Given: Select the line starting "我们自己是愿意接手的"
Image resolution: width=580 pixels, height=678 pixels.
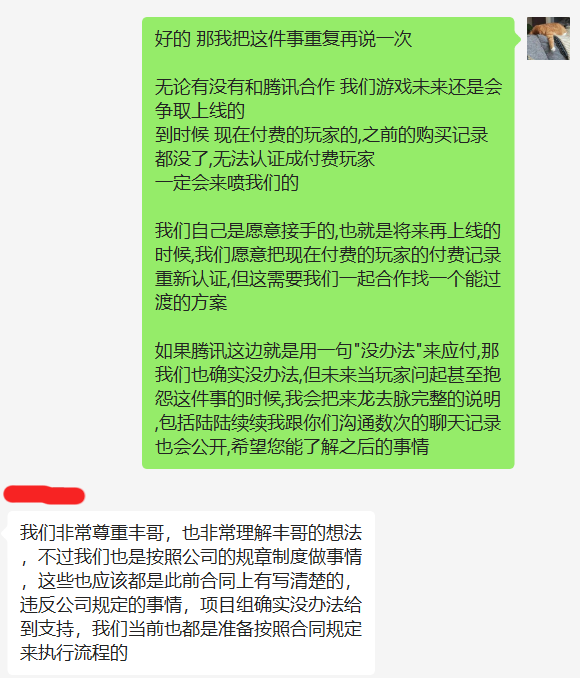Looking at the screenshot, I should 328,231.
